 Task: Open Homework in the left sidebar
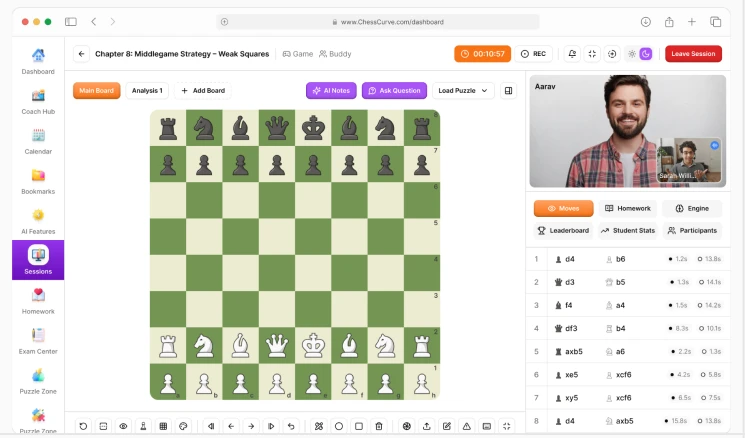pos(38,301)
